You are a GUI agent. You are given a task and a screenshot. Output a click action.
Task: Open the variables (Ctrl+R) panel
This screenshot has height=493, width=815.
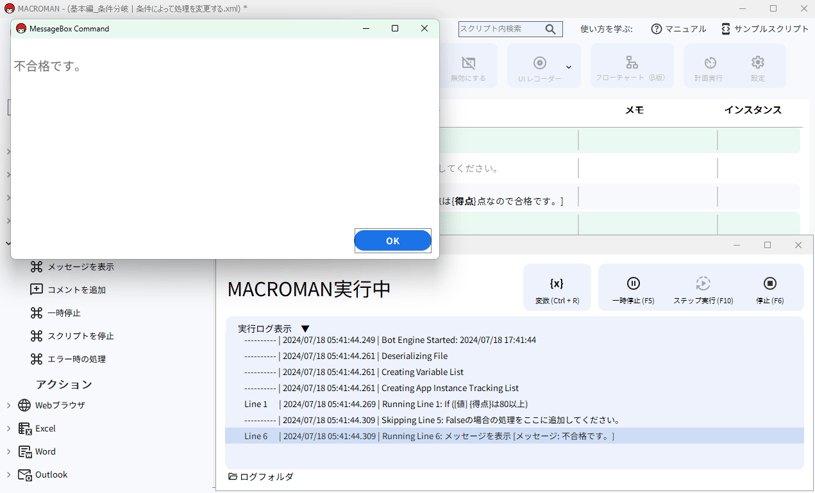coord(557,288)
